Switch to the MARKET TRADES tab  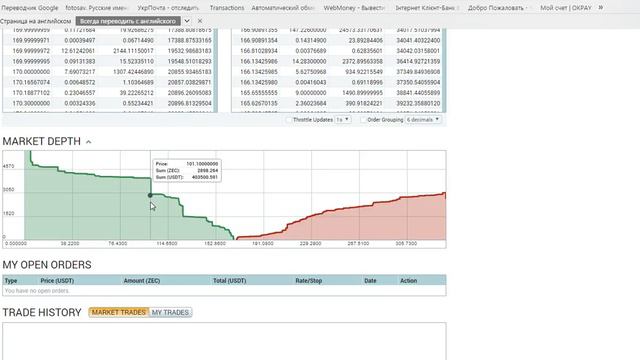pos(119,312)
